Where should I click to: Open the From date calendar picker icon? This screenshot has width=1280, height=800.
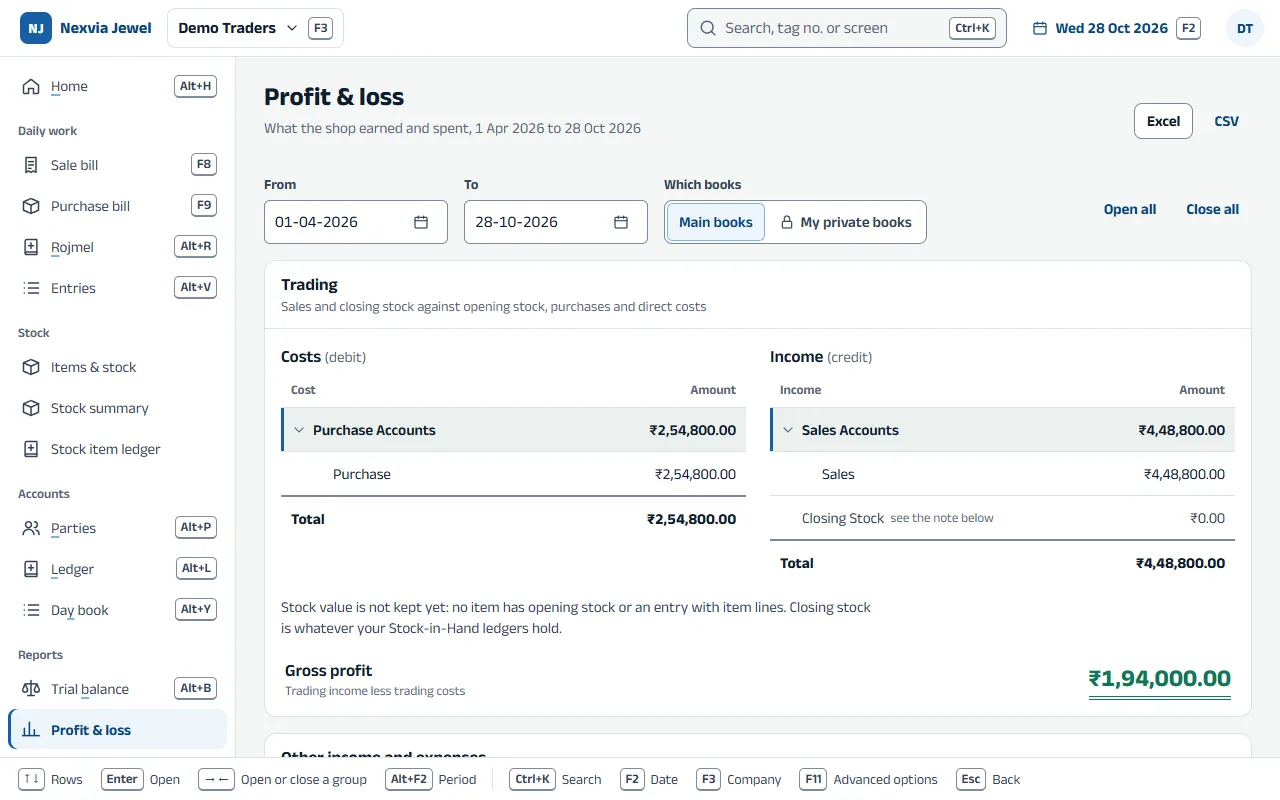(x=421, y=222)
